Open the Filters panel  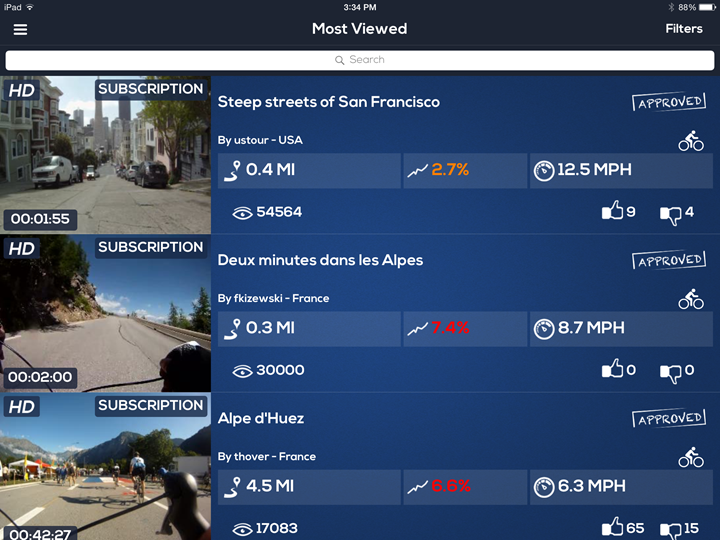coord(684,29)
